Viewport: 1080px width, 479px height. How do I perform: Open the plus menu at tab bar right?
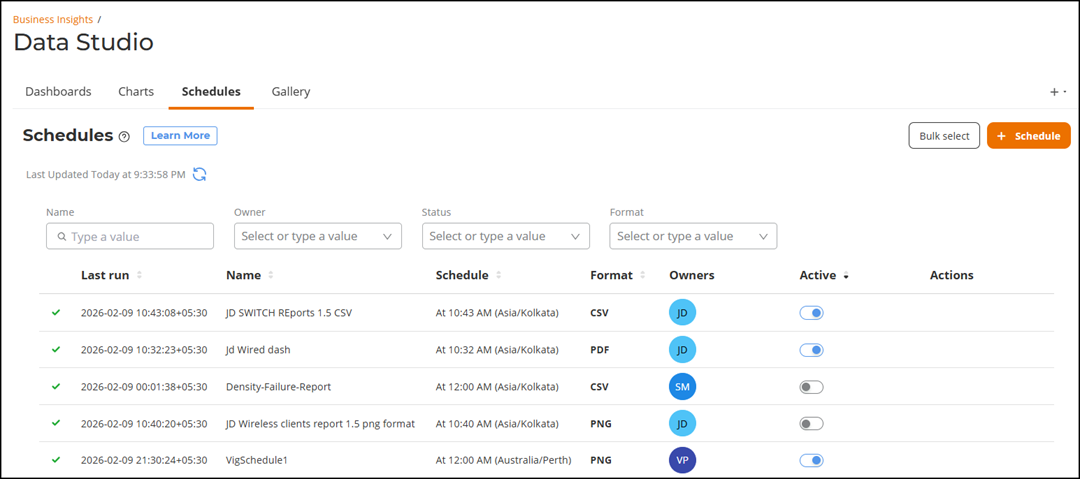tap(1058, 92)
